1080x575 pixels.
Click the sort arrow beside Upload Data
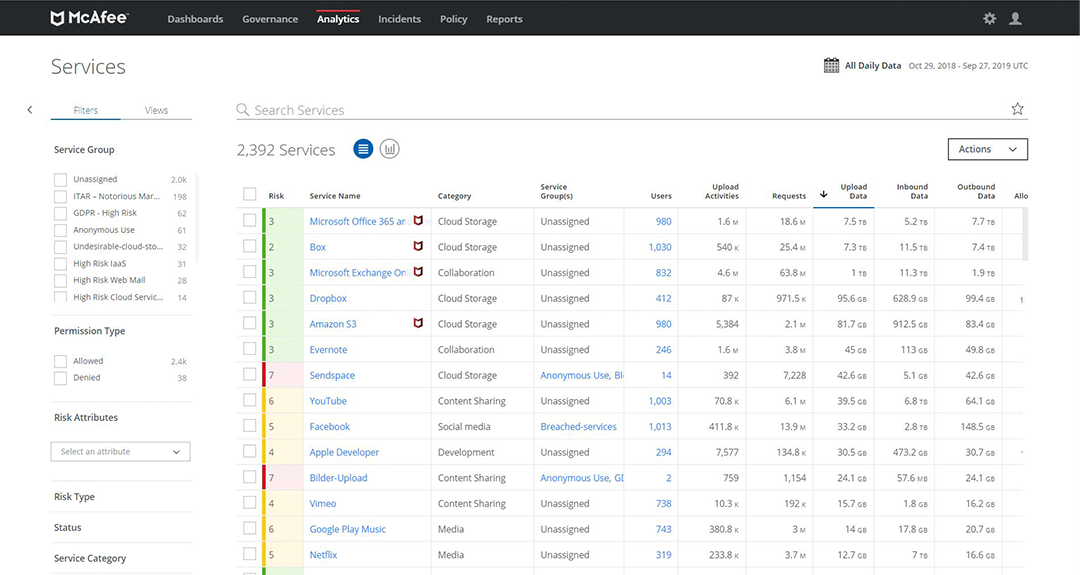pyautogui.click(x=823, y=194)
